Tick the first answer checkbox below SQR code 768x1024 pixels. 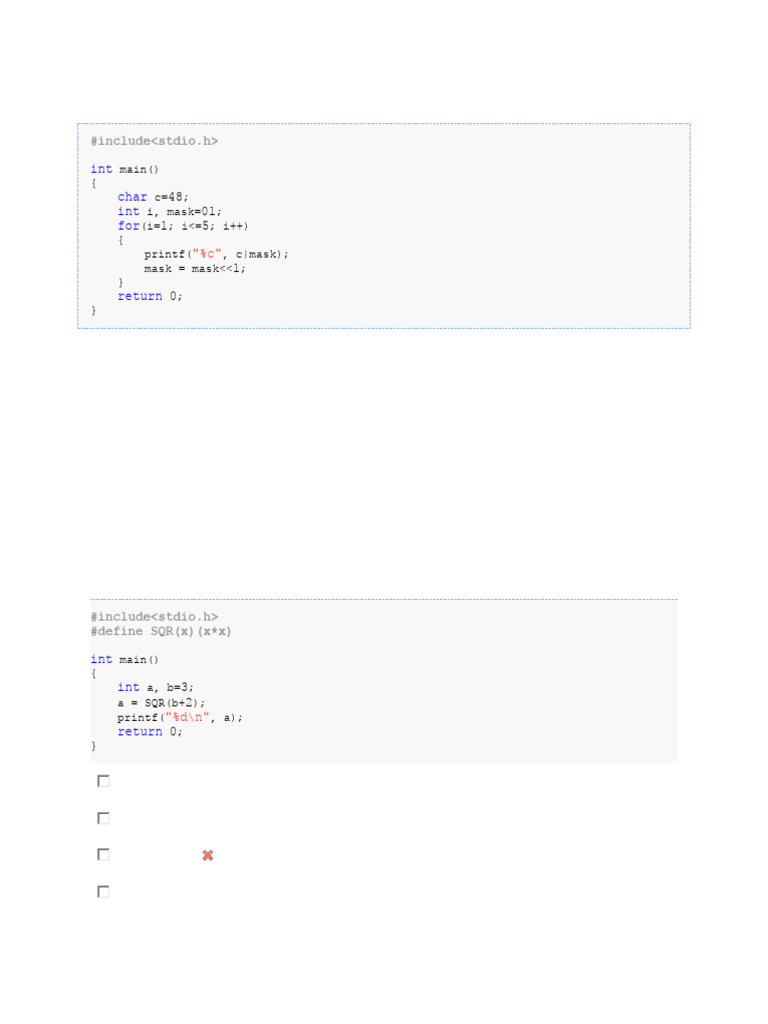[103, 781]
